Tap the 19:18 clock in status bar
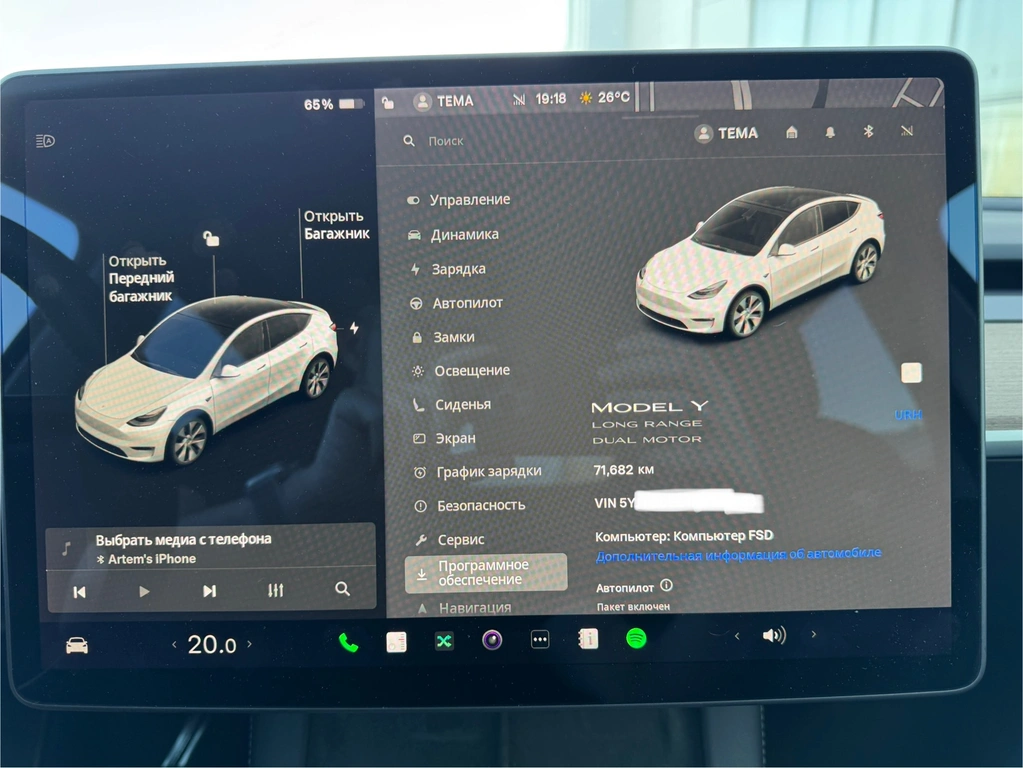This screenshot has height=768, width=1023. click(551, 99)
